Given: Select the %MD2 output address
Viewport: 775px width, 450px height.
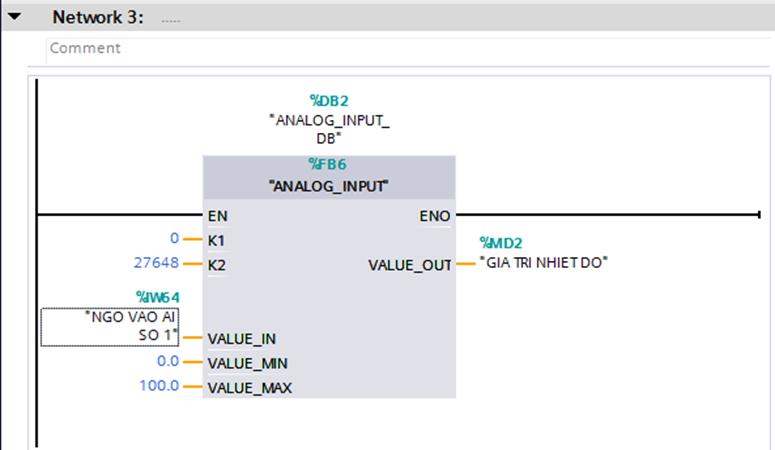Looking at the screenshot, I should tap(501, 242).
